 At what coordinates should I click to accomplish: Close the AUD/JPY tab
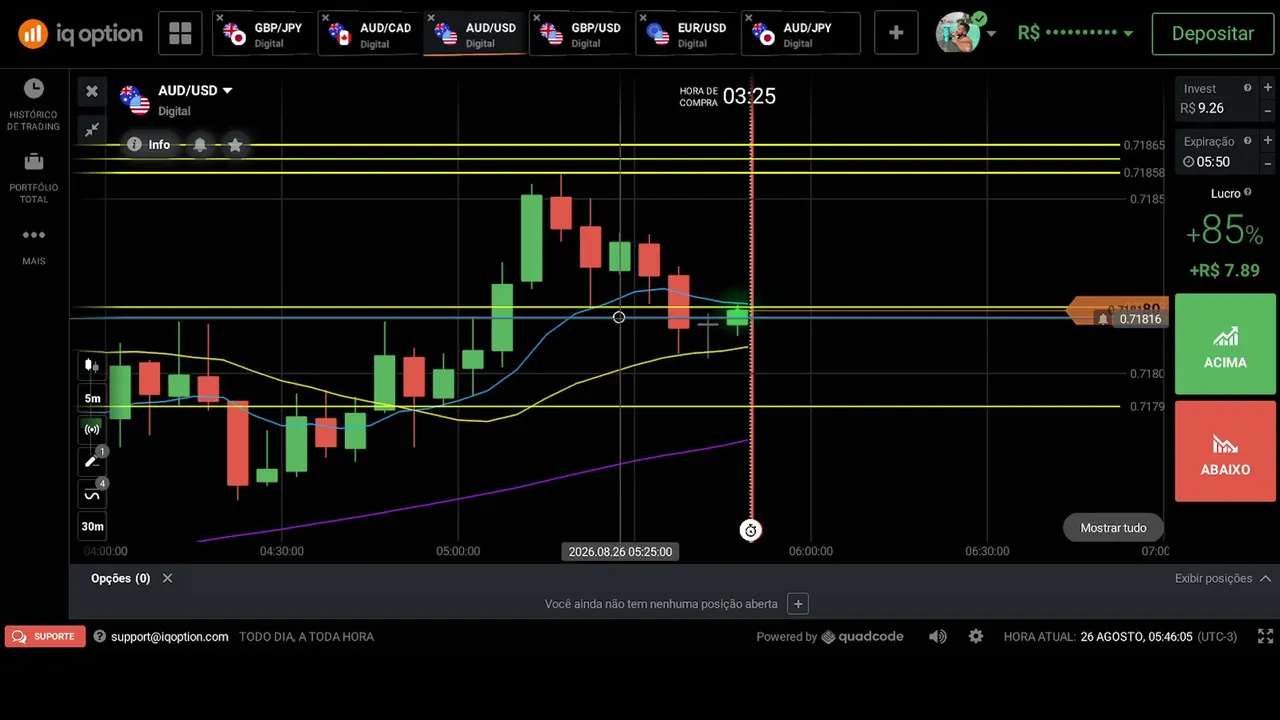point(748,18)
